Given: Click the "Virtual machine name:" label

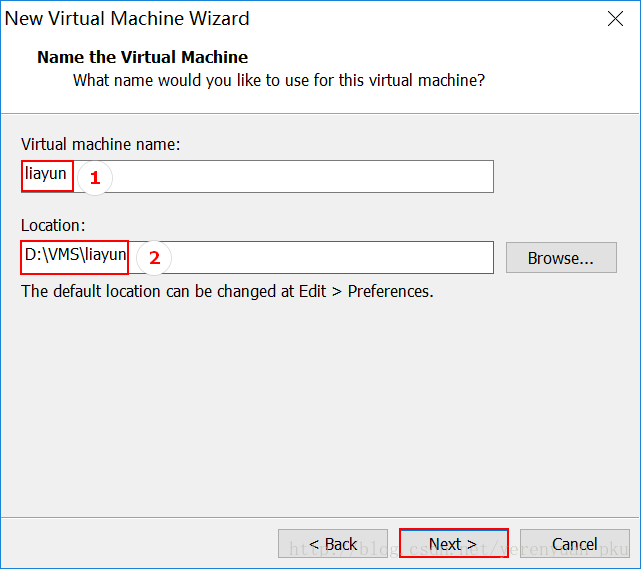Looking at the screenshot, I should [100, 145].
